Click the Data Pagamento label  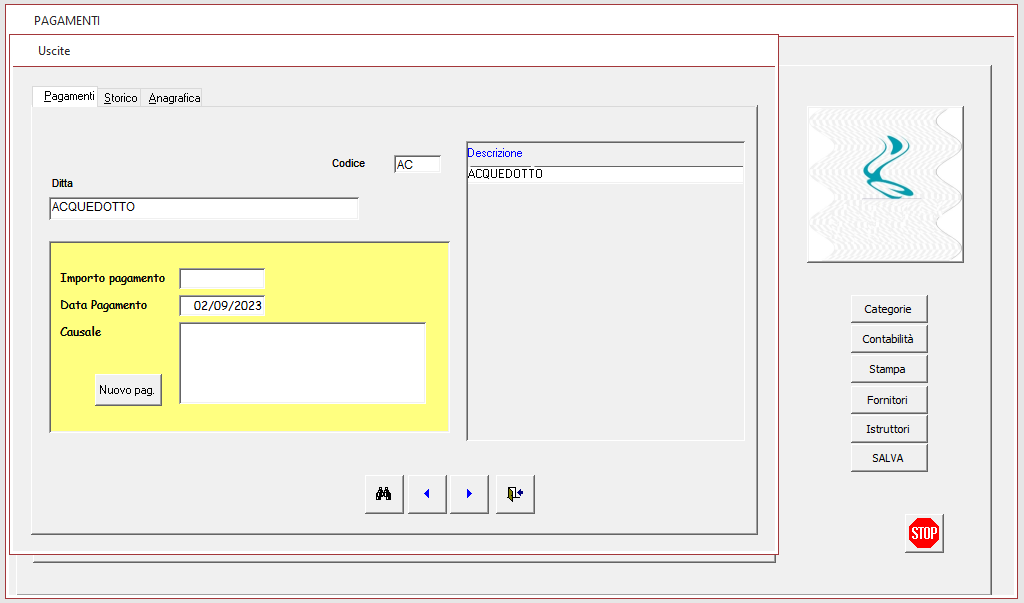pos(103,305)
